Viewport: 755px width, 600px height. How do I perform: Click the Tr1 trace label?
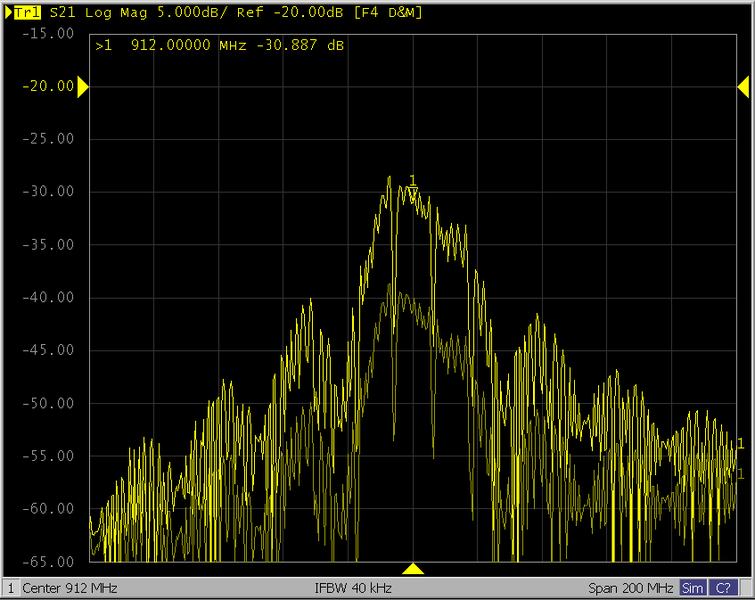click(27, 12)
